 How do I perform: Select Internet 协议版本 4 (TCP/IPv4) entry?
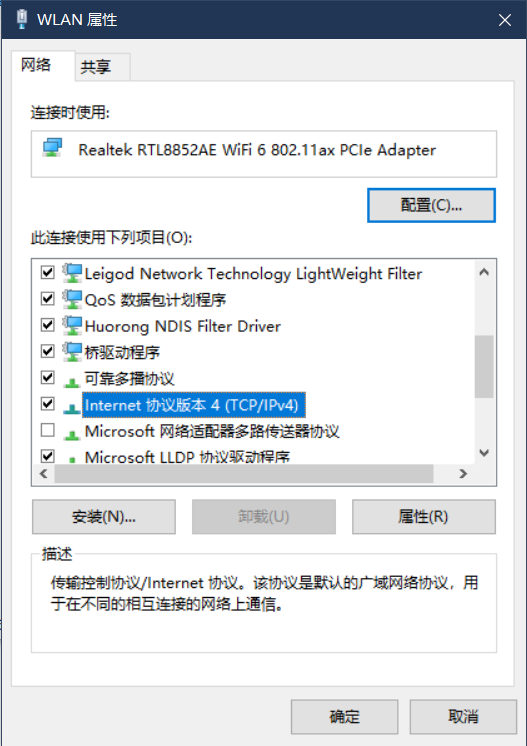pos(191,405)
